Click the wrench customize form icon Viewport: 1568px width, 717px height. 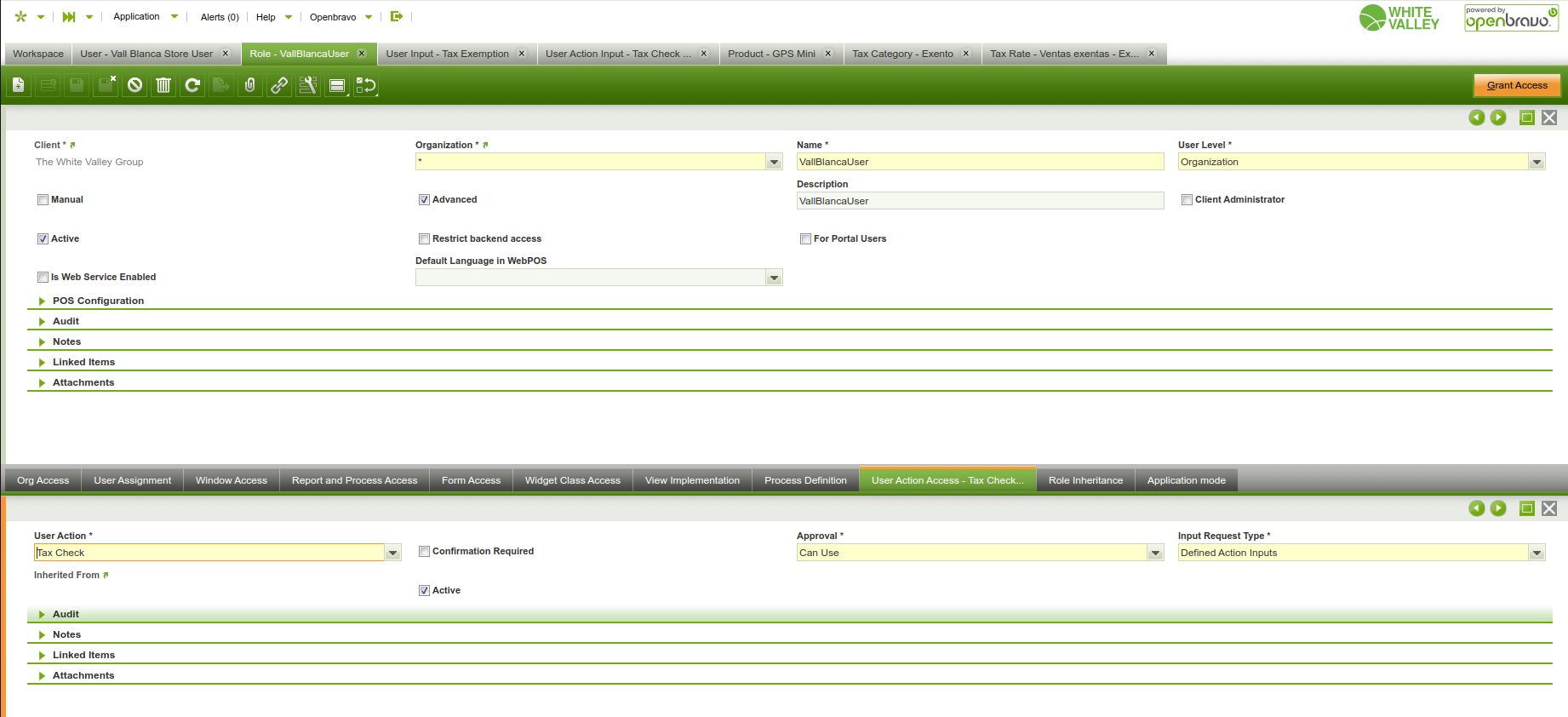(x=308, y=85)
